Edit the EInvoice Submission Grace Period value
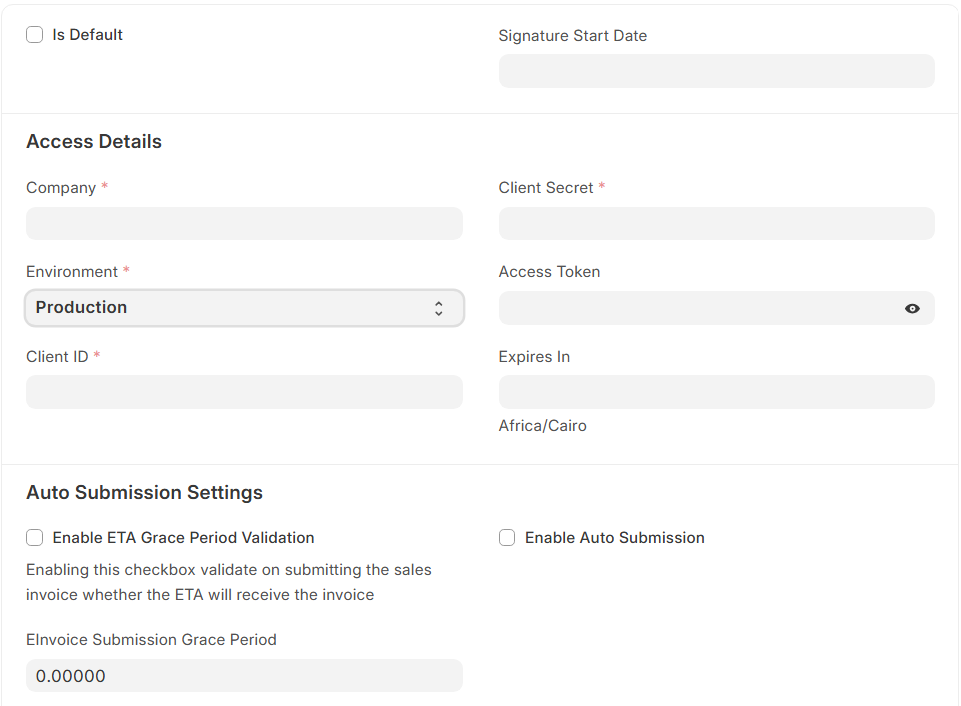 pyautogui.click(x=244, y=676)
